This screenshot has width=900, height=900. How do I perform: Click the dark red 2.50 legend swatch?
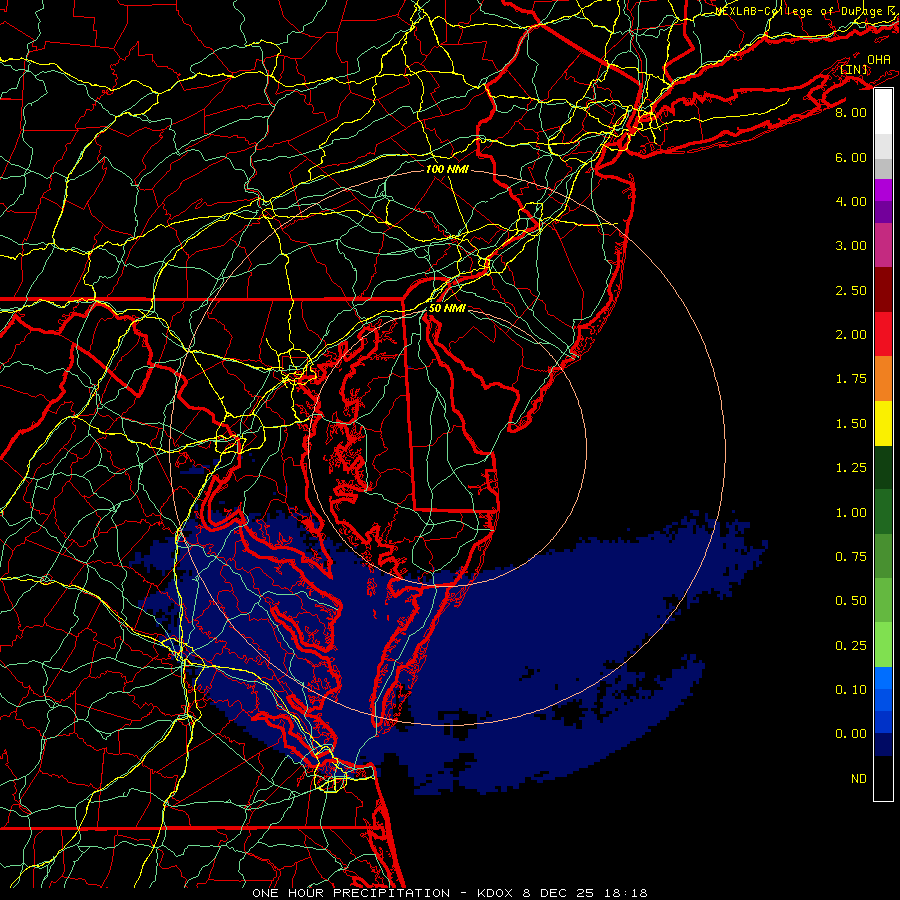click(x=883, y=290)
